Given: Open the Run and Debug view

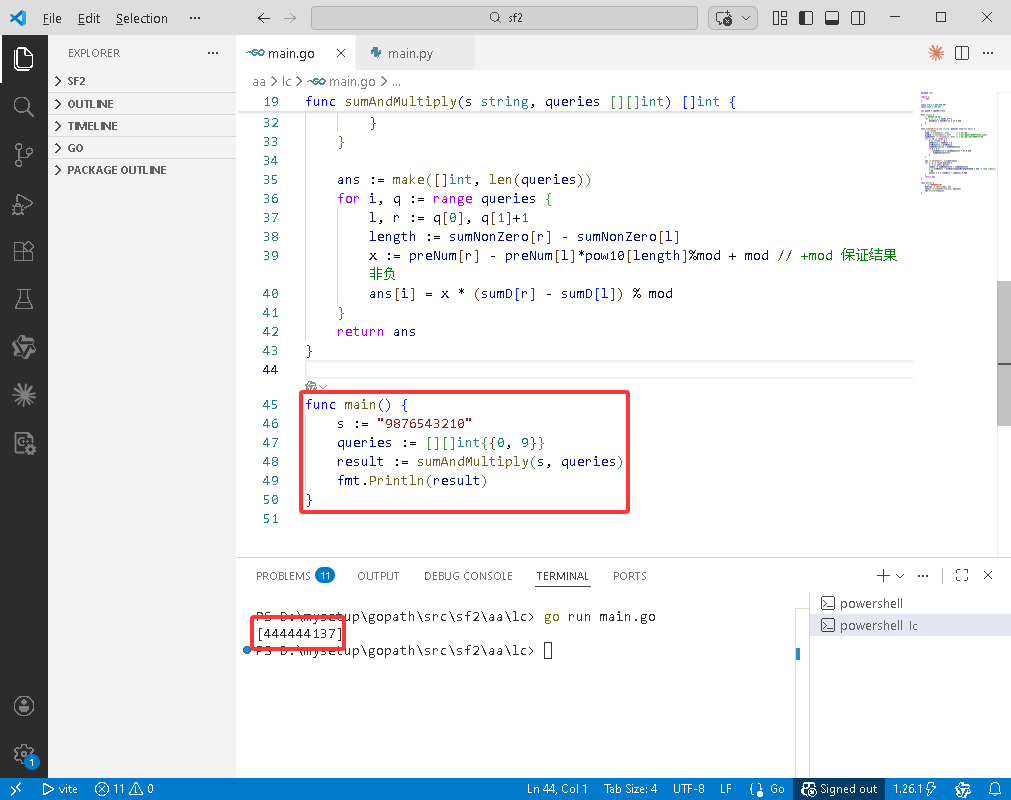Looking at the screenshot, I should tap(23, 204).
